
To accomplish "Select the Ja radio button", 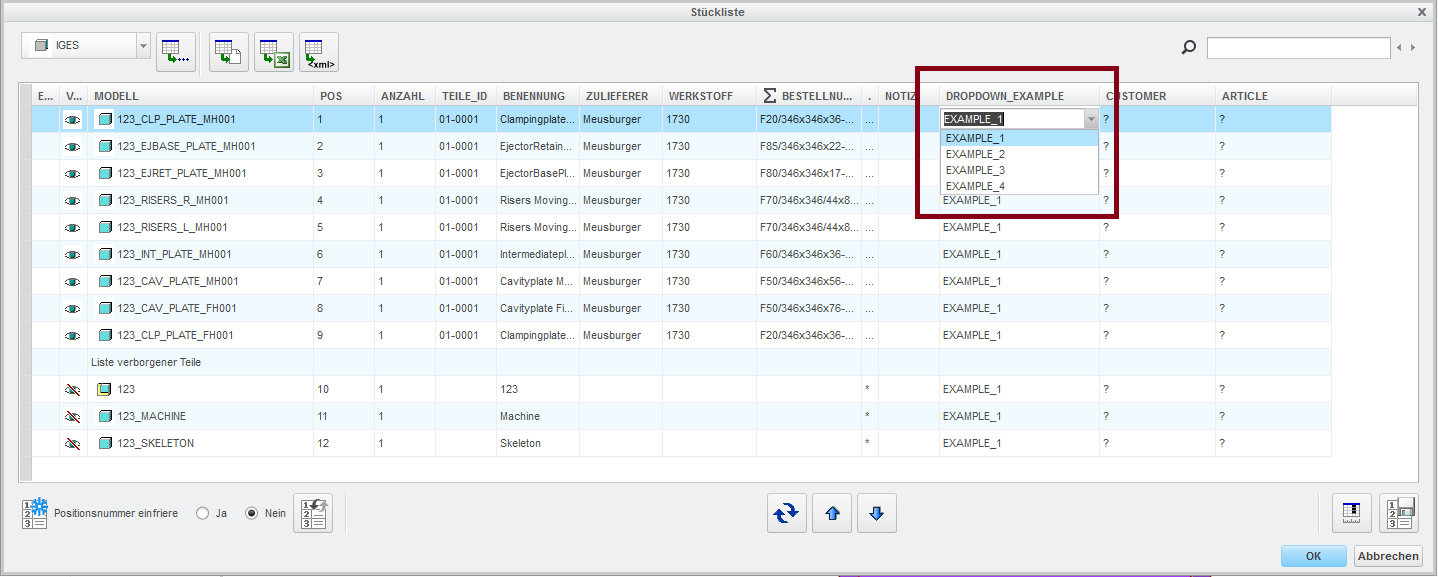I will (x=202, y=513).
